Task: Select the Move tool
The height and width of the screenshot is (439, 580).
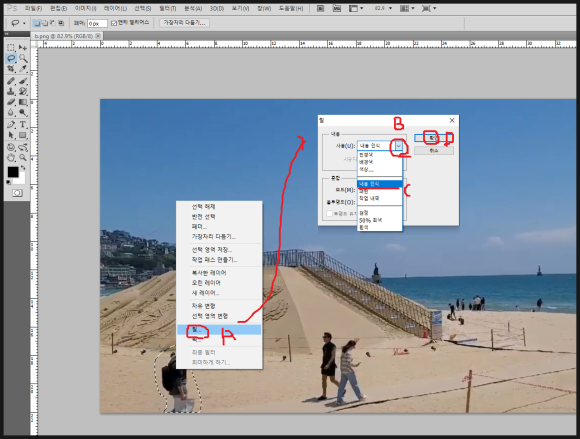Action: [23, 47]
